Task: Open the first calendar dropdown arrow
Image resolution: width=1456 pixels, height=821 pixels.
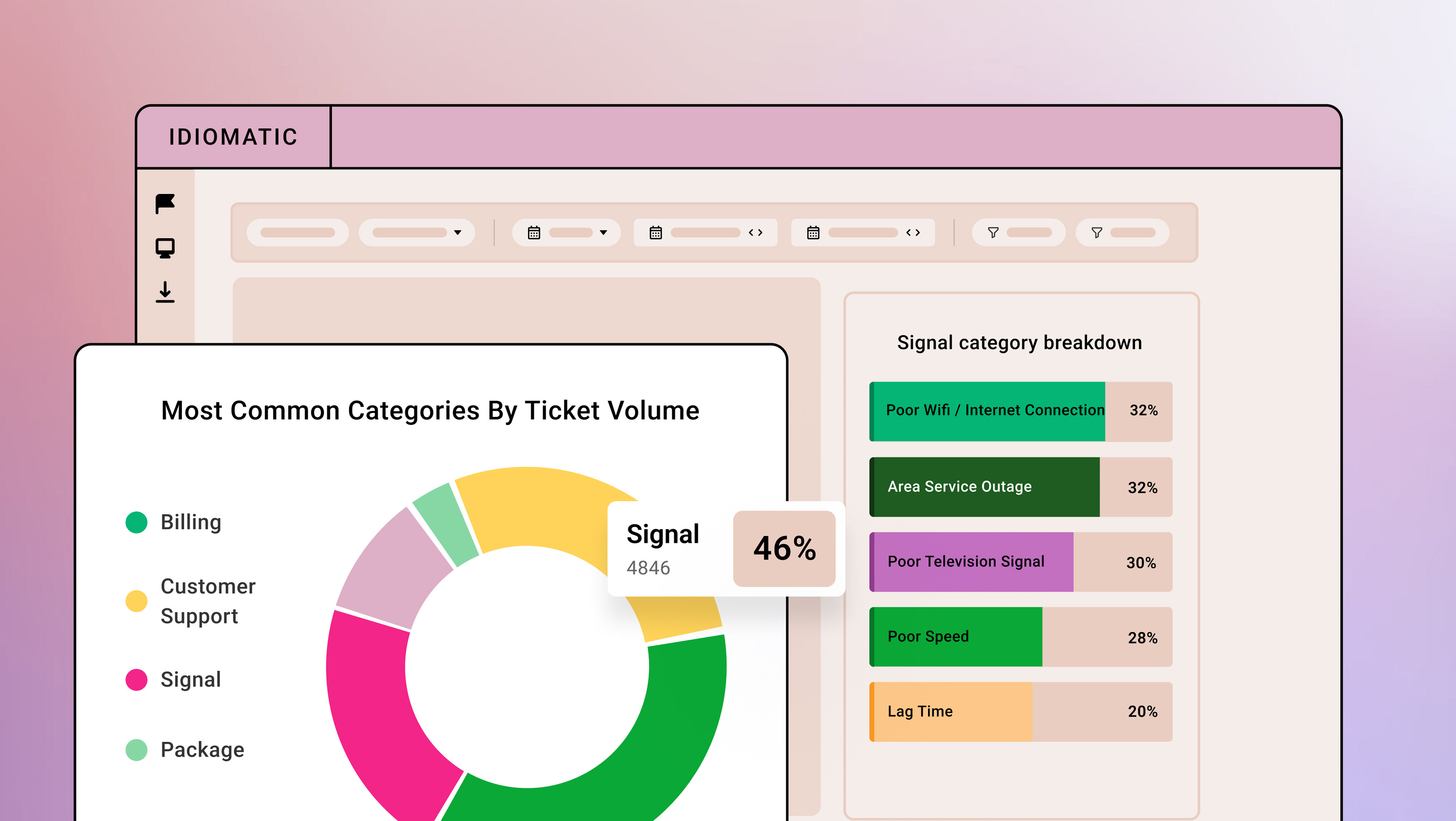Action: (x=603, y=233)
